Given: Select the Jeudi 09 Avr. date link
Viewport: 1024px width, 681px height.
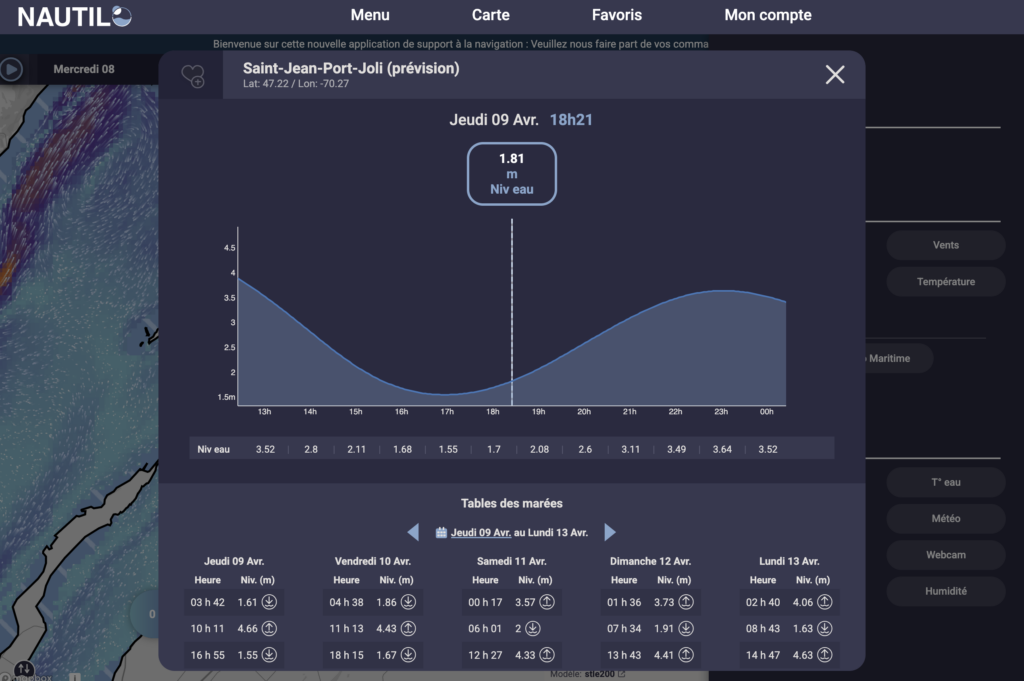Looking at the screenshot, I should (481, 533).
